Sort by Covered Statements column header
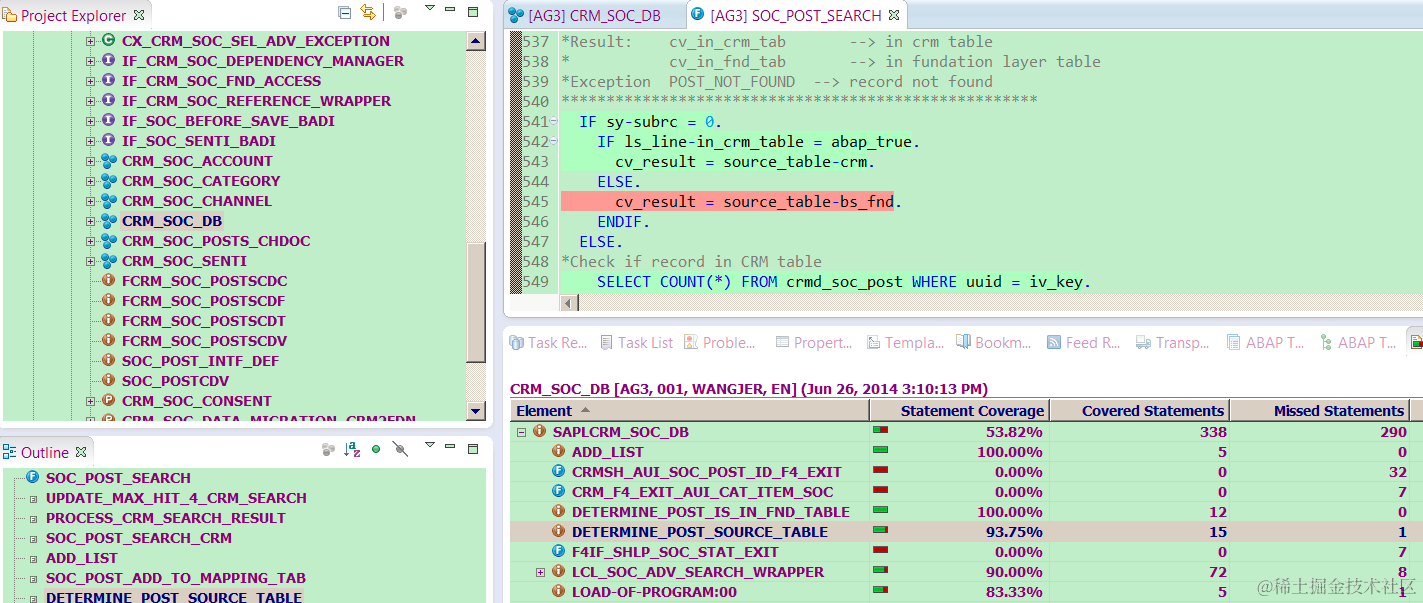 point(1138,410)
